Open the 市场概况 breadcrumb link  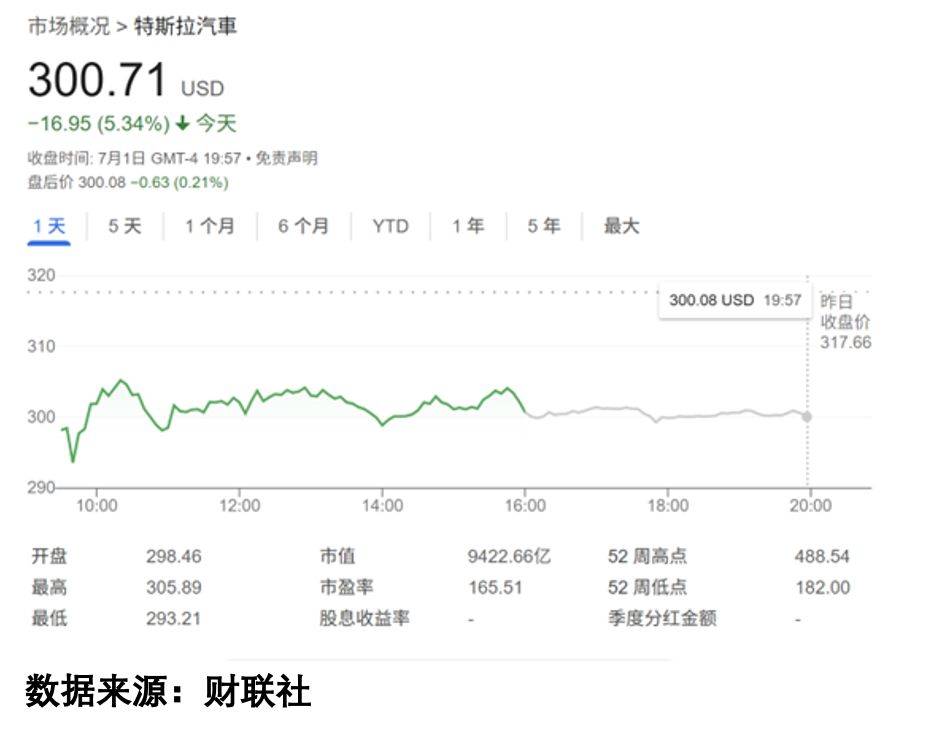[69, 26]
